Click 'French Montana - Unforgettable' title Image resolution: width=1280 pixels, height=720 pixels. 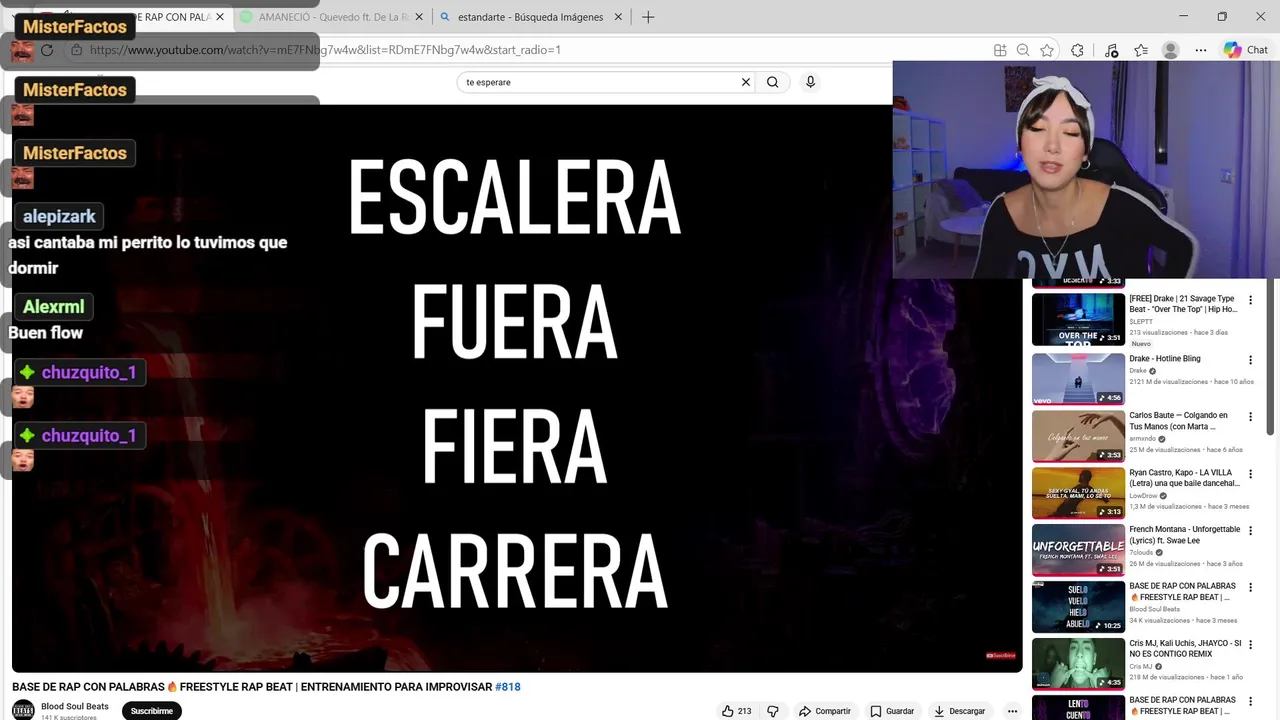point(1185,535)
